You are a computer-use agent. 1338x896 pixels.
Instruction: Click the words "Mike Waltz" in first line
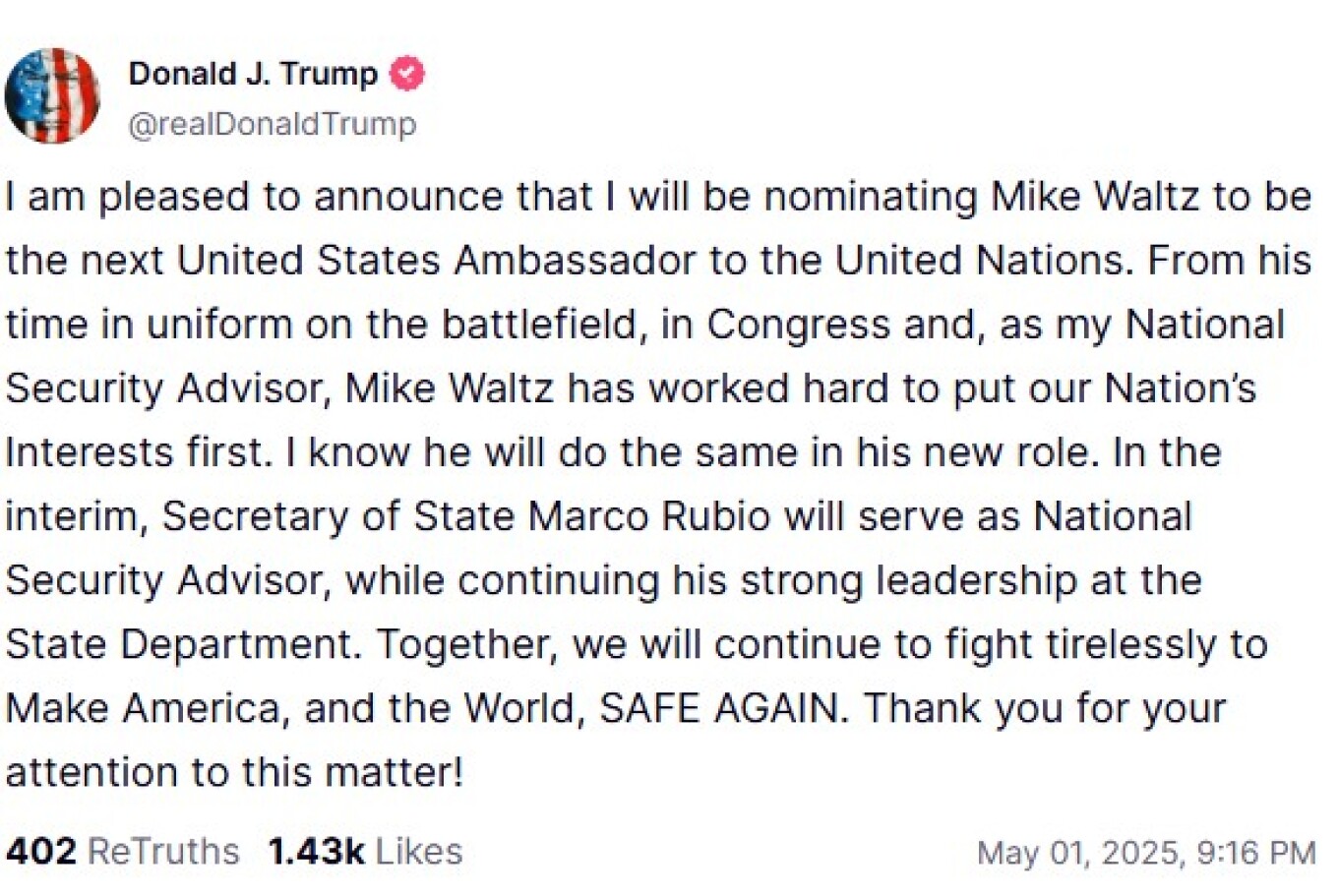[x=1095, y=197]
